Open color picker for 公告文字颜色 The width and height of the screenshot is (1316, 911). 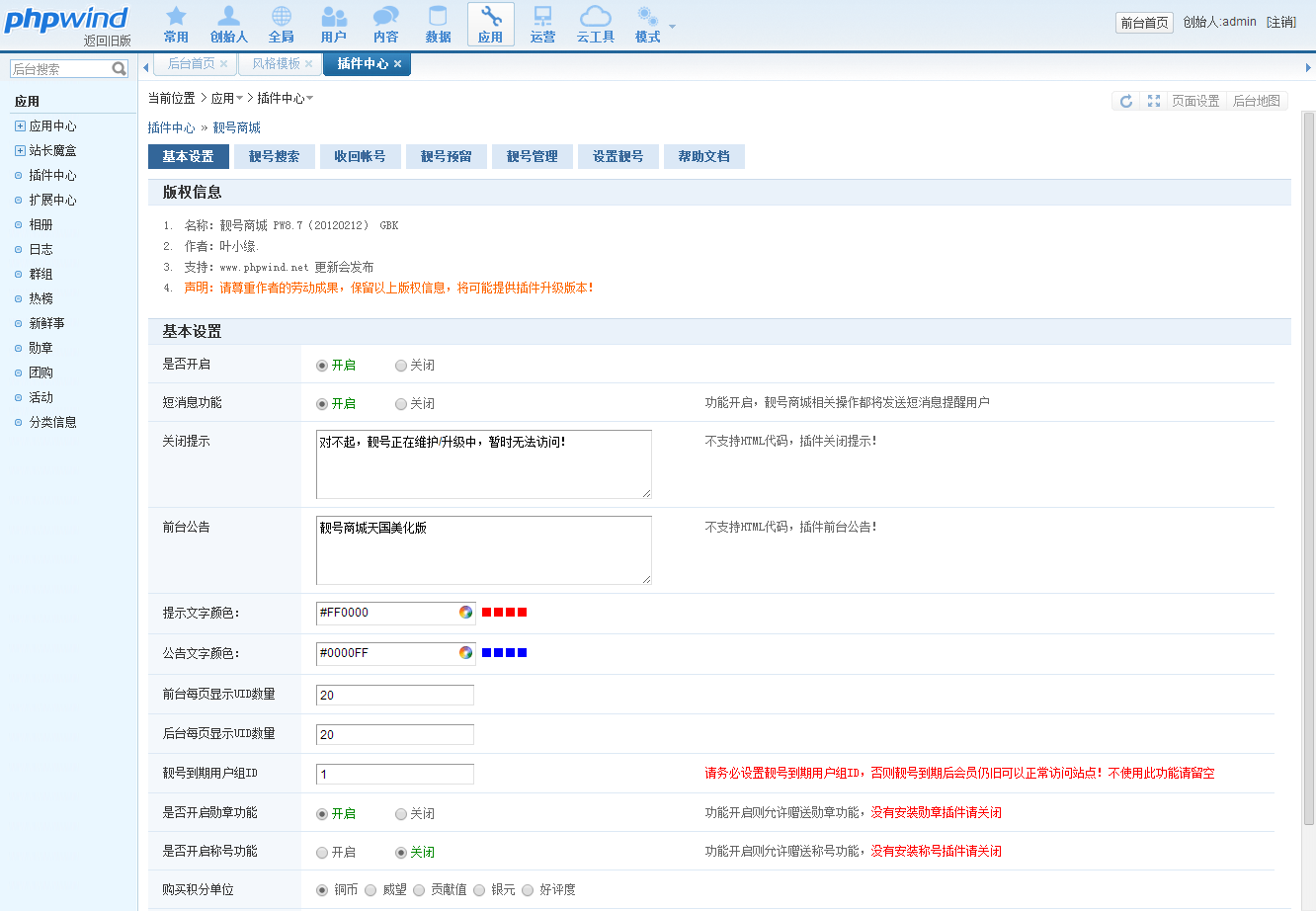point(465,653)
